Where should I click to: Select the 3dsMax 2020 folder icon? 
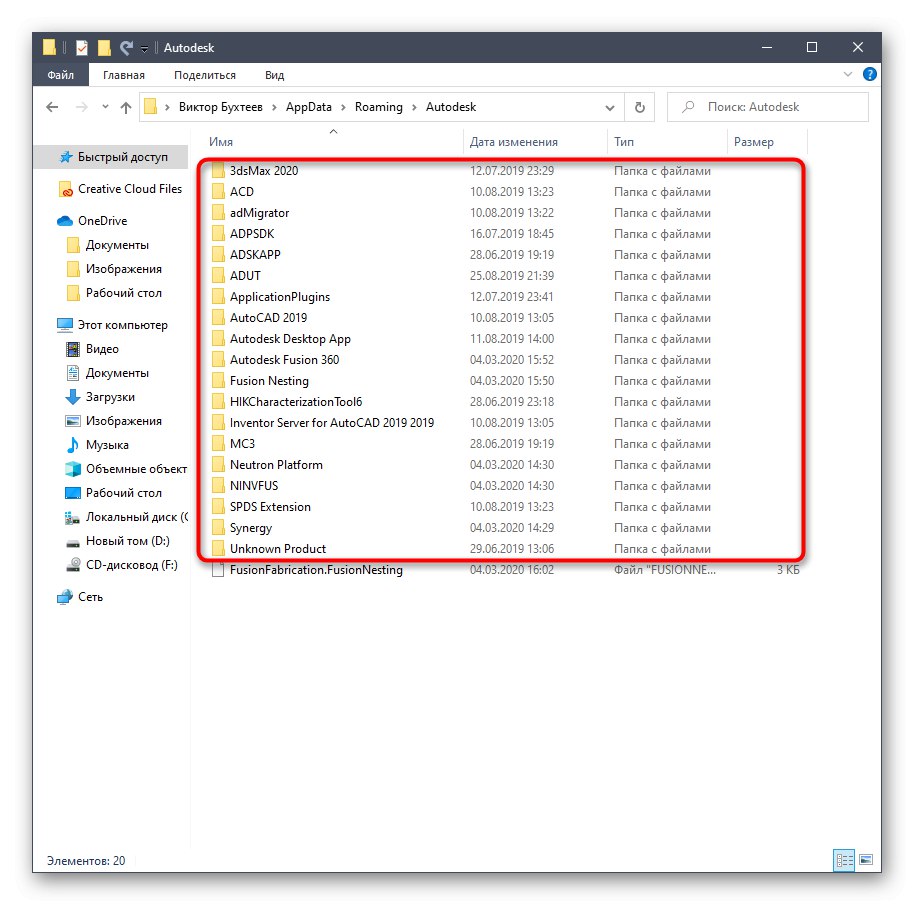(x=218, y=171)
